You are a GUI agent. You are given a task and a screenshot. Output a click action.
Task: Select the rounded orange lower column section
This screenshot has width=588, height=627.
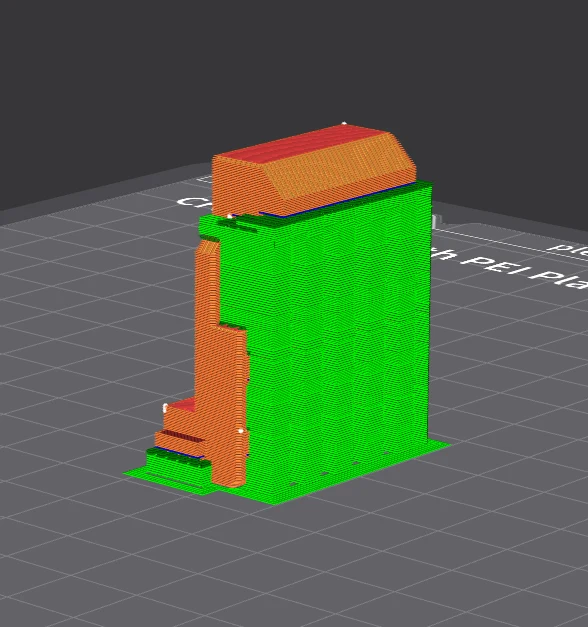229,408
